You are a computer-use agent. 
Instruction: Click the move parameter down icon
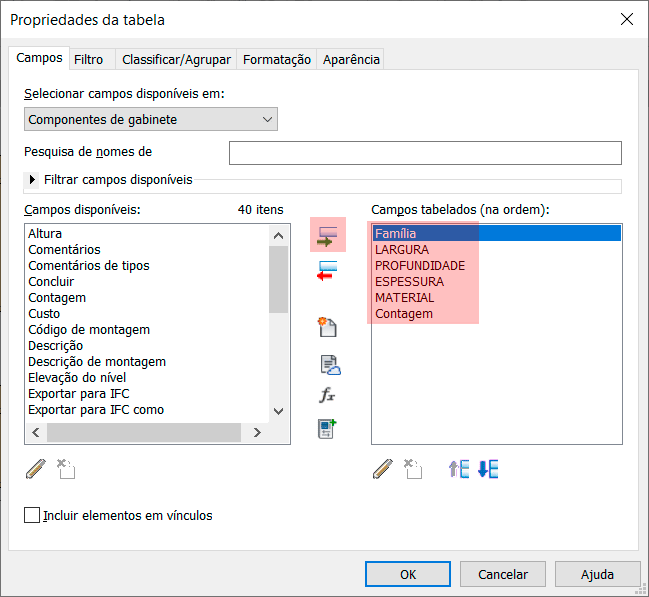[x=488, y=469]
